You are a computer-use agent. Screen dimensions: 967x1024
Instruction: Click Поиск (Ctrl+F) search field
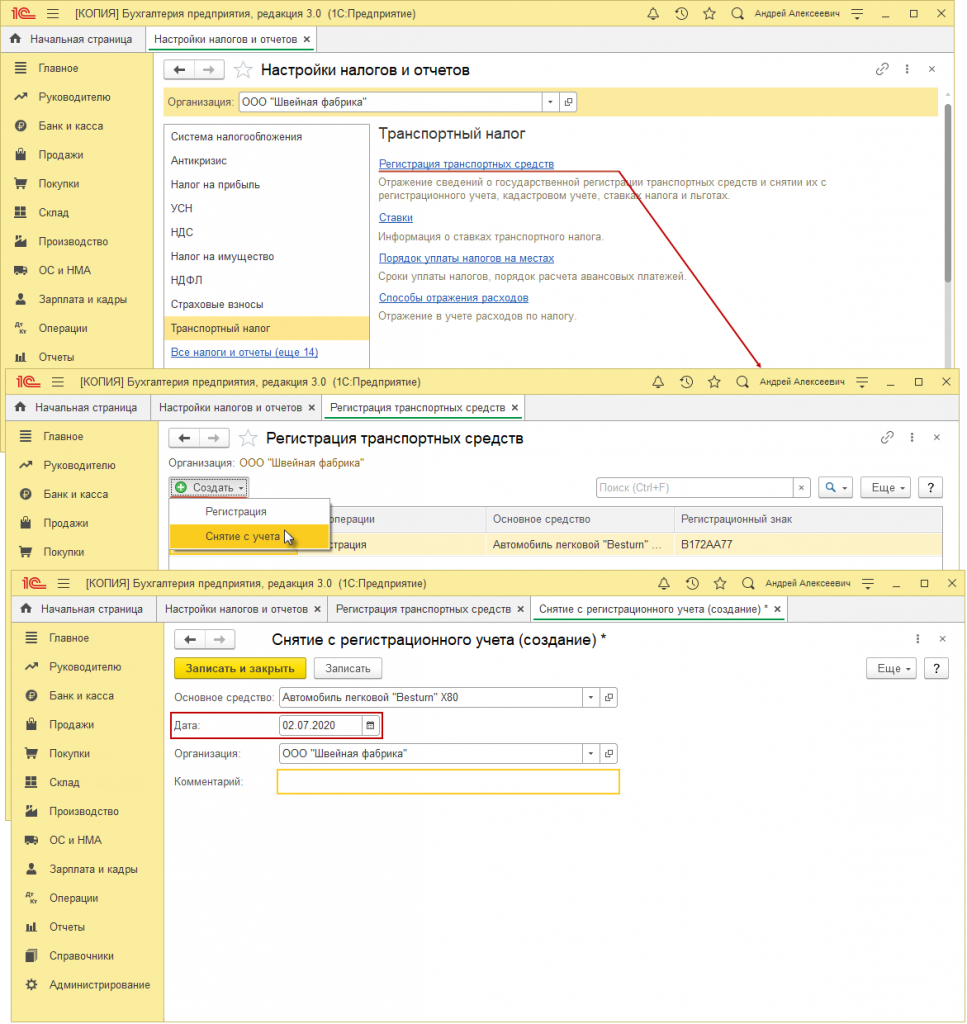click(x=695, y=488)
